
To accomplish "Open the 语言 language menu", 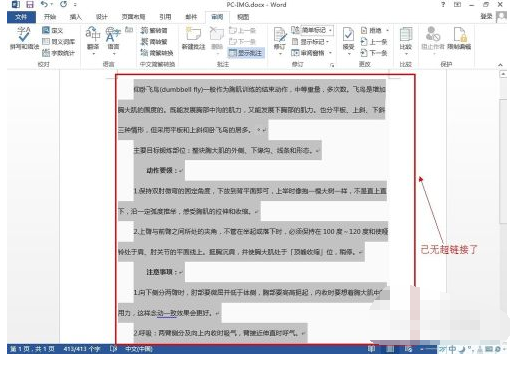I will [113, 40].
